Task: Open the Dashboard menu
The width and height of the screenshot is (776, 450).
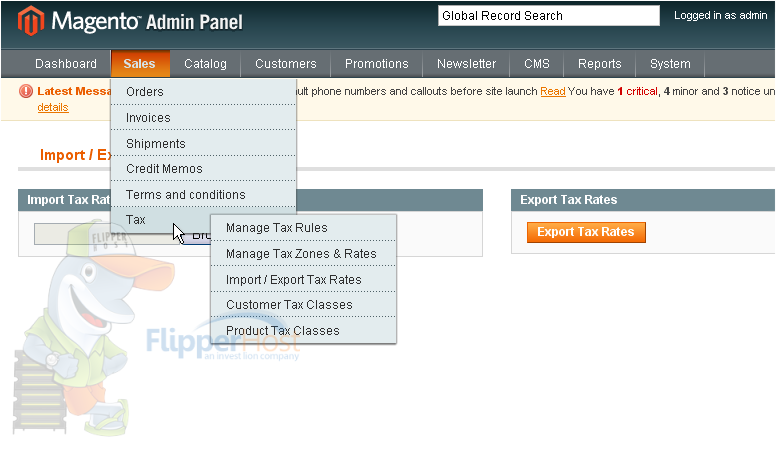Action: click(66, 64)
